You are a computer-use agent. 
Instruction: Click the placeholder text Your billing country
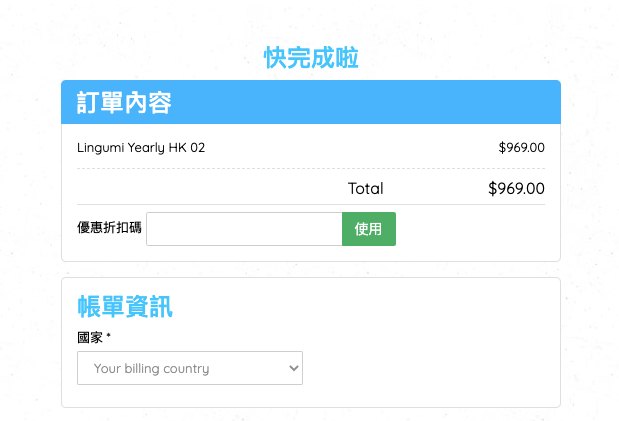152,368
